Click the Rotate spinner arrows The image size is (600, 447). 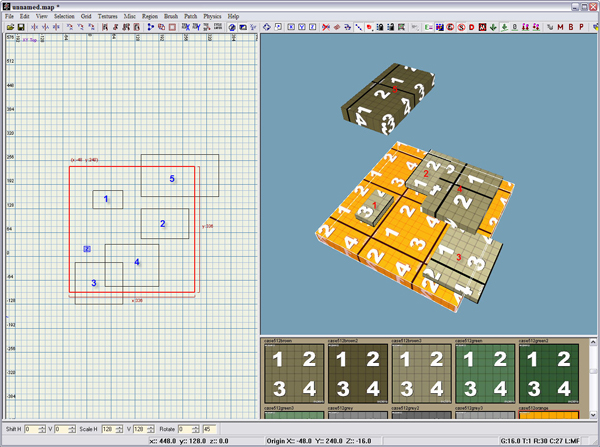click(x=195, y=429)
